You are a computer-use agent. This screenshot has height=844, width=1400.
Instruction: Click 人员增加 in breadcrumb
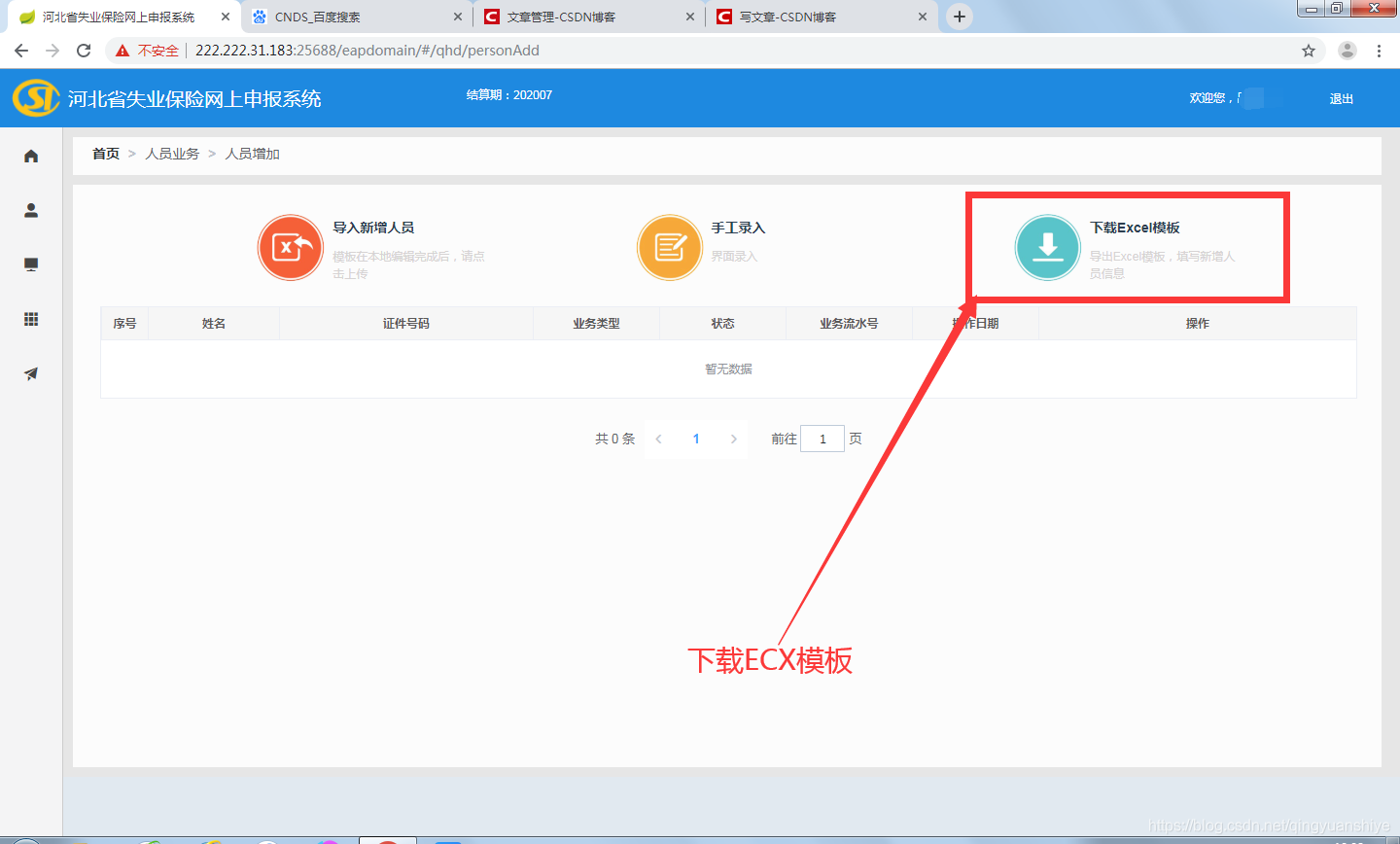[x=253, y=154]
